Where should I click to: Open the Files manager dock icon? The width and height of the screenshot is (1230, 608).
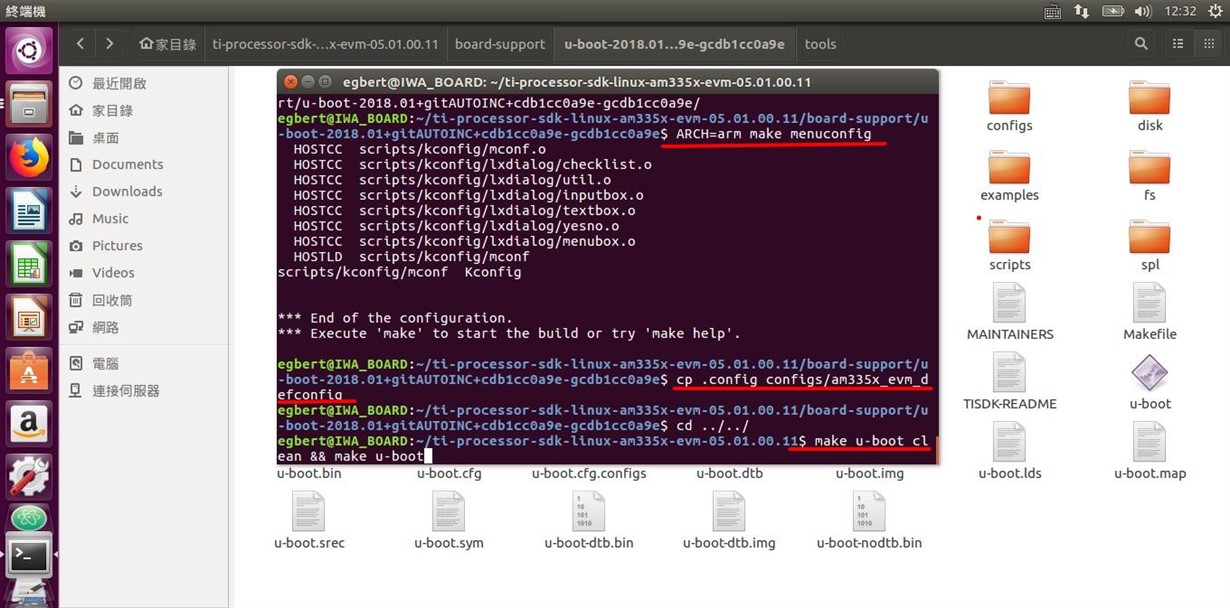click(x=29, y=103)
